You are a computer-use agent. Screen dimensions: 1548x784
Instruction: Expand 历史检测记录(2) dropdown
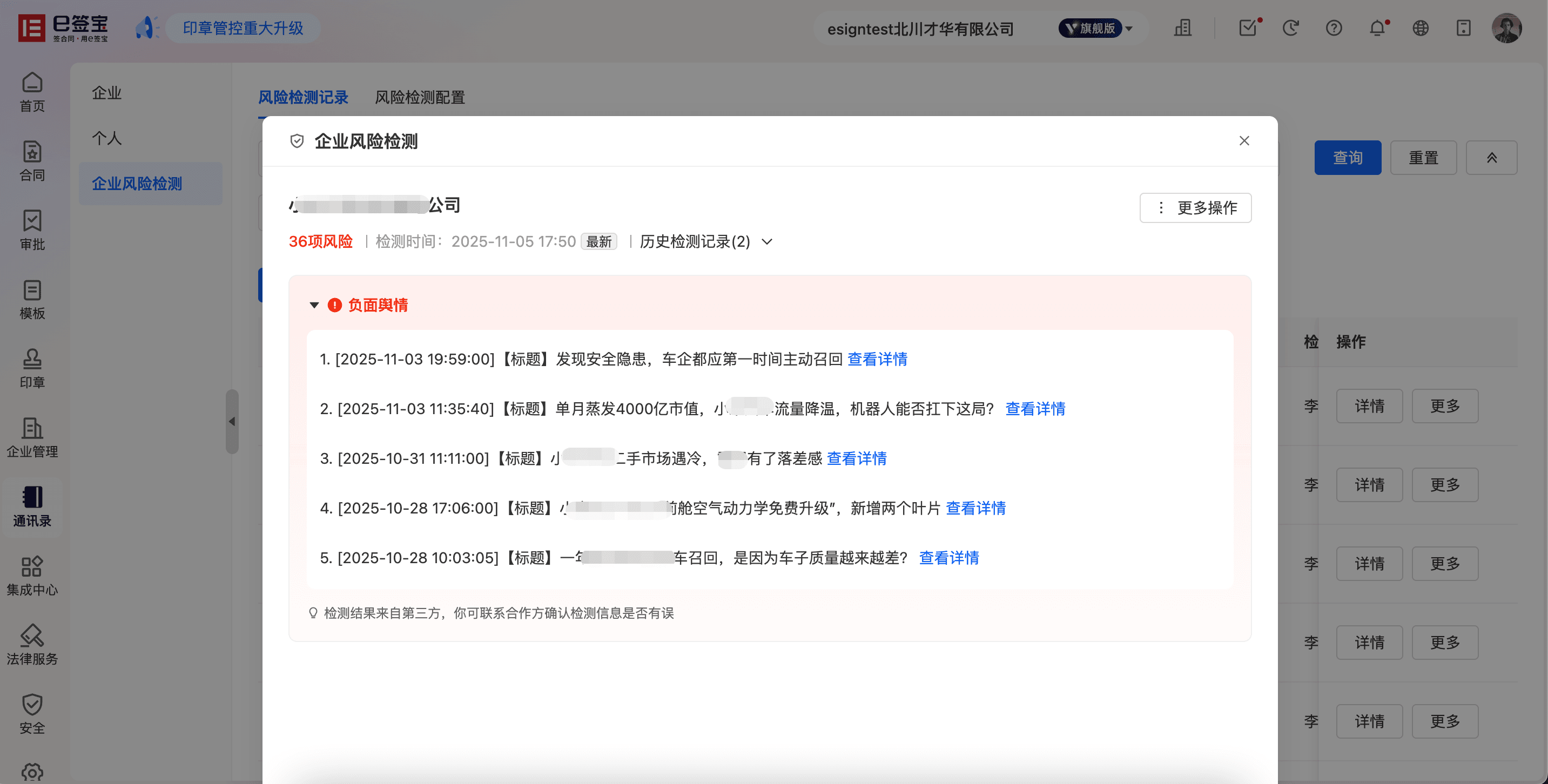[706, 241]
